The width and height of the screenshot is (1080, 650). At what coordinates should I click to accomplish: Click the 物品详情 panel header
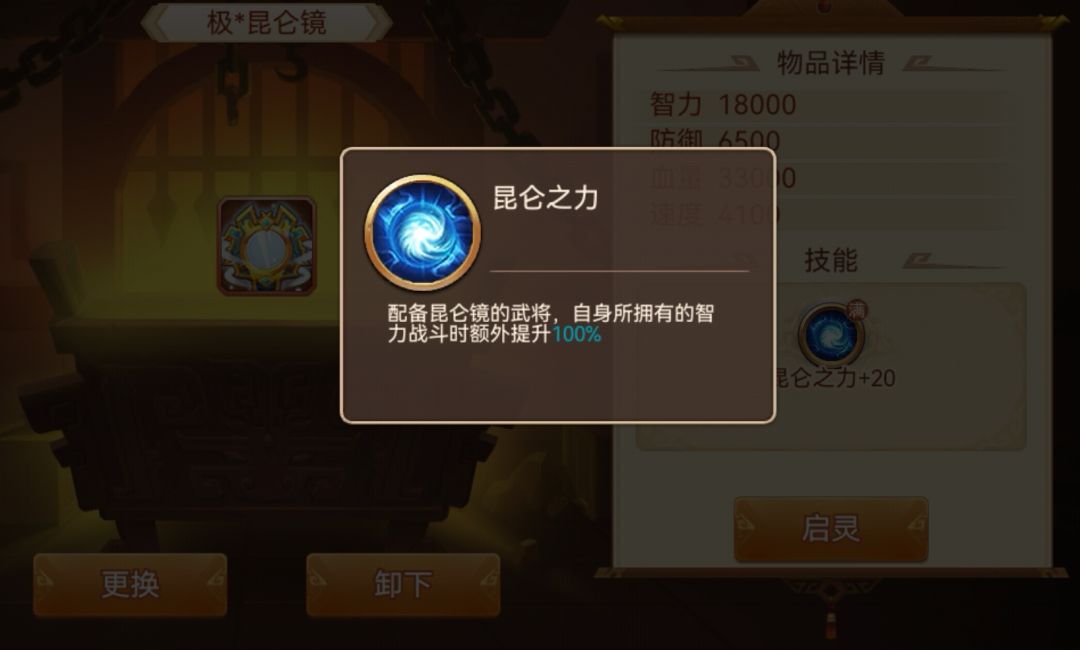pos(831,63)
